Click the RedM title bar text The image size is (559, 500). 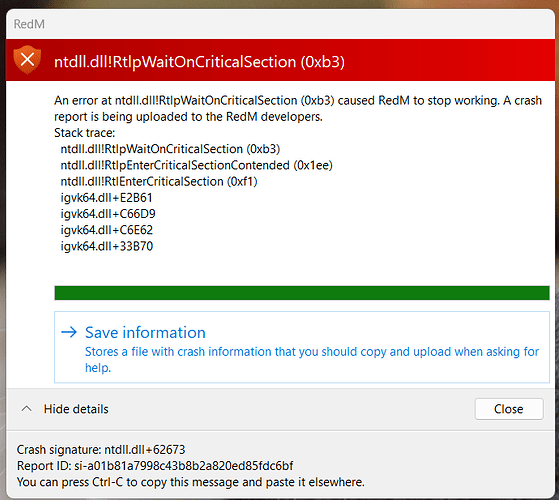[x=29, y=24]
